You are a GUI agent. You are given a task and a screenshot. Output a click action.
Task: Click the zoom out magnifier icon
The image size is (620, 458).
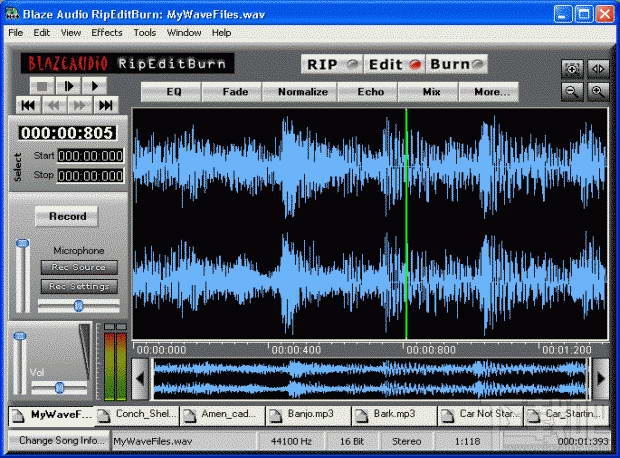(x=573, y=91)
